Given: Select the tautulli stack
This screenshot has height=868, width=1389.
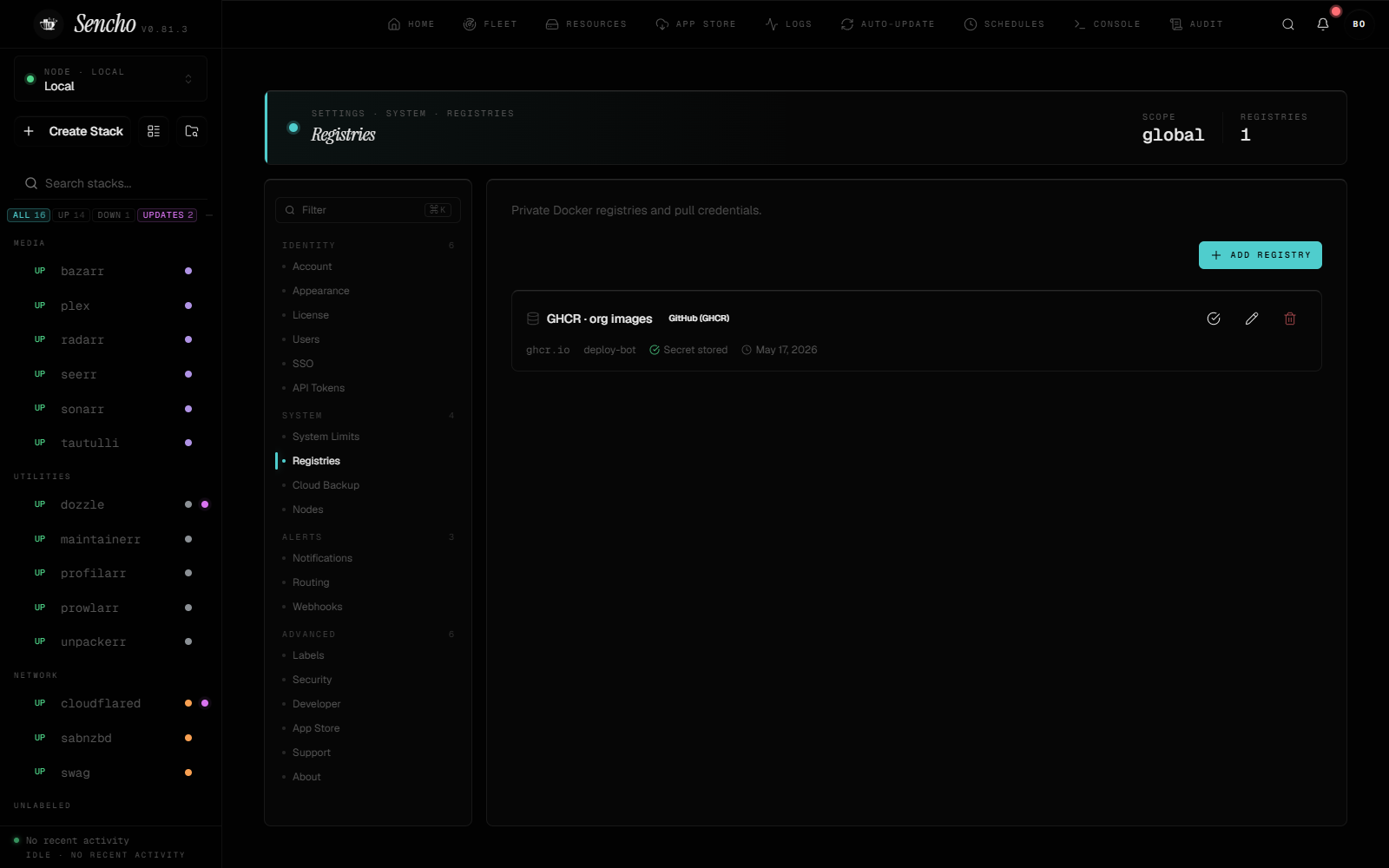Looking at the screenshot, I should click(110, 444).
